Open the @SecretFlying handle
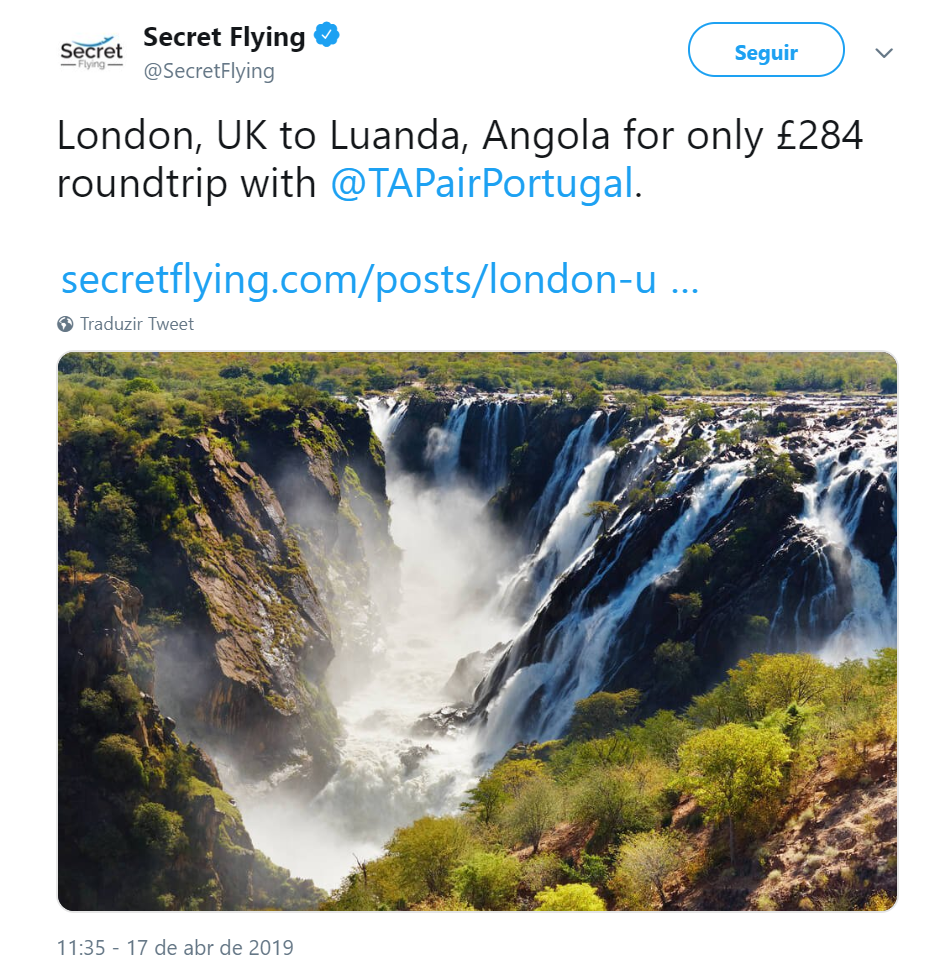Screen dimensions: 942x960 pyautogui.click(x=209, y=71)
